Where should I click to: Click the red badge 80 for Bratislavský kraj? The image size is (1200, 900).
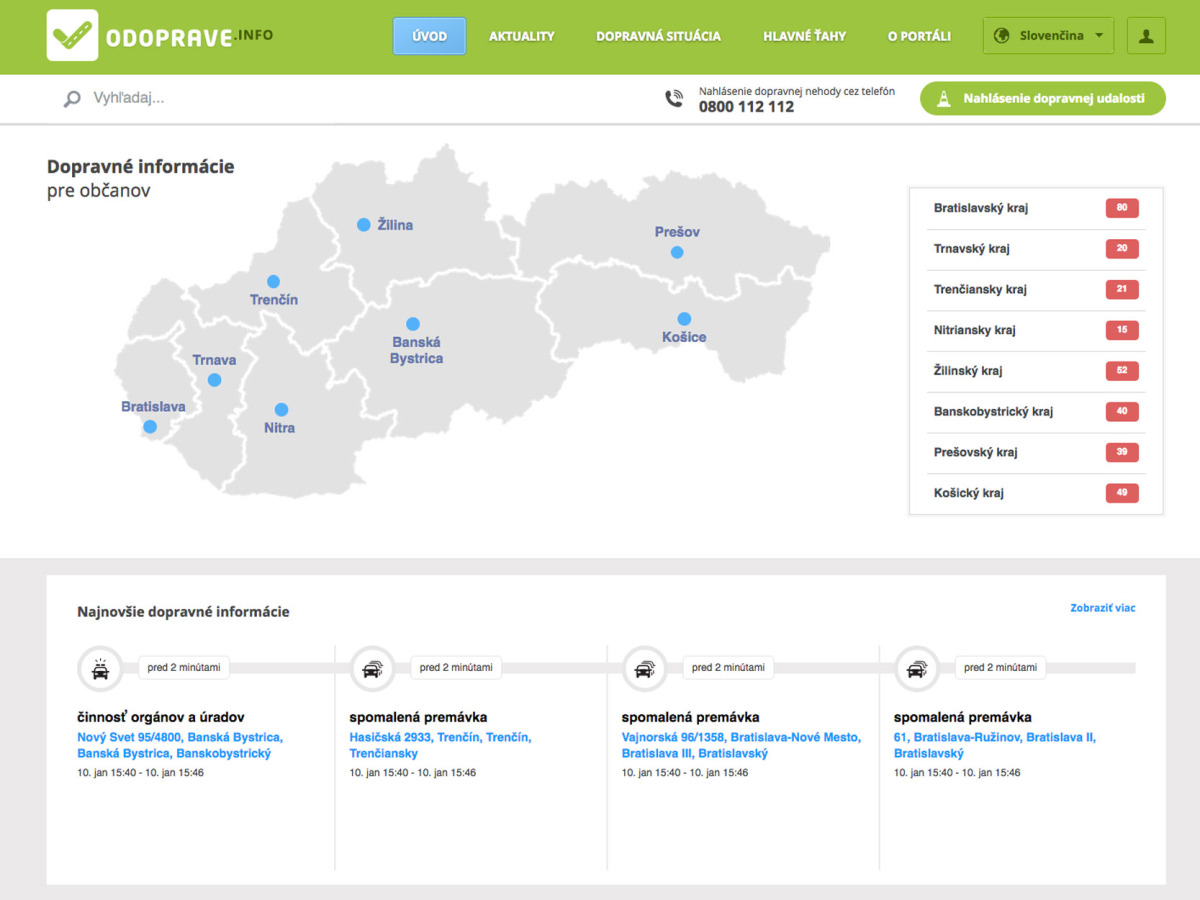pos(1122,208)
